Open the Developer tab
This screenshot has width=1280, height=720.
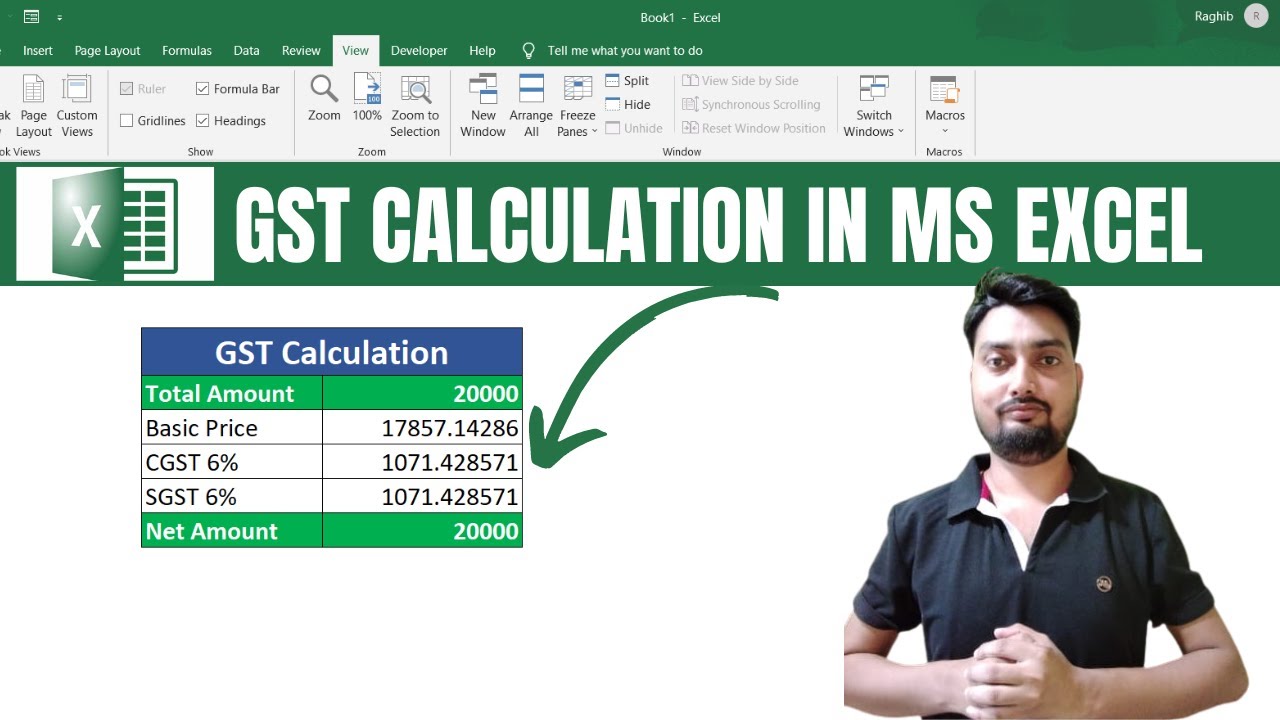[x=419, y=50]
